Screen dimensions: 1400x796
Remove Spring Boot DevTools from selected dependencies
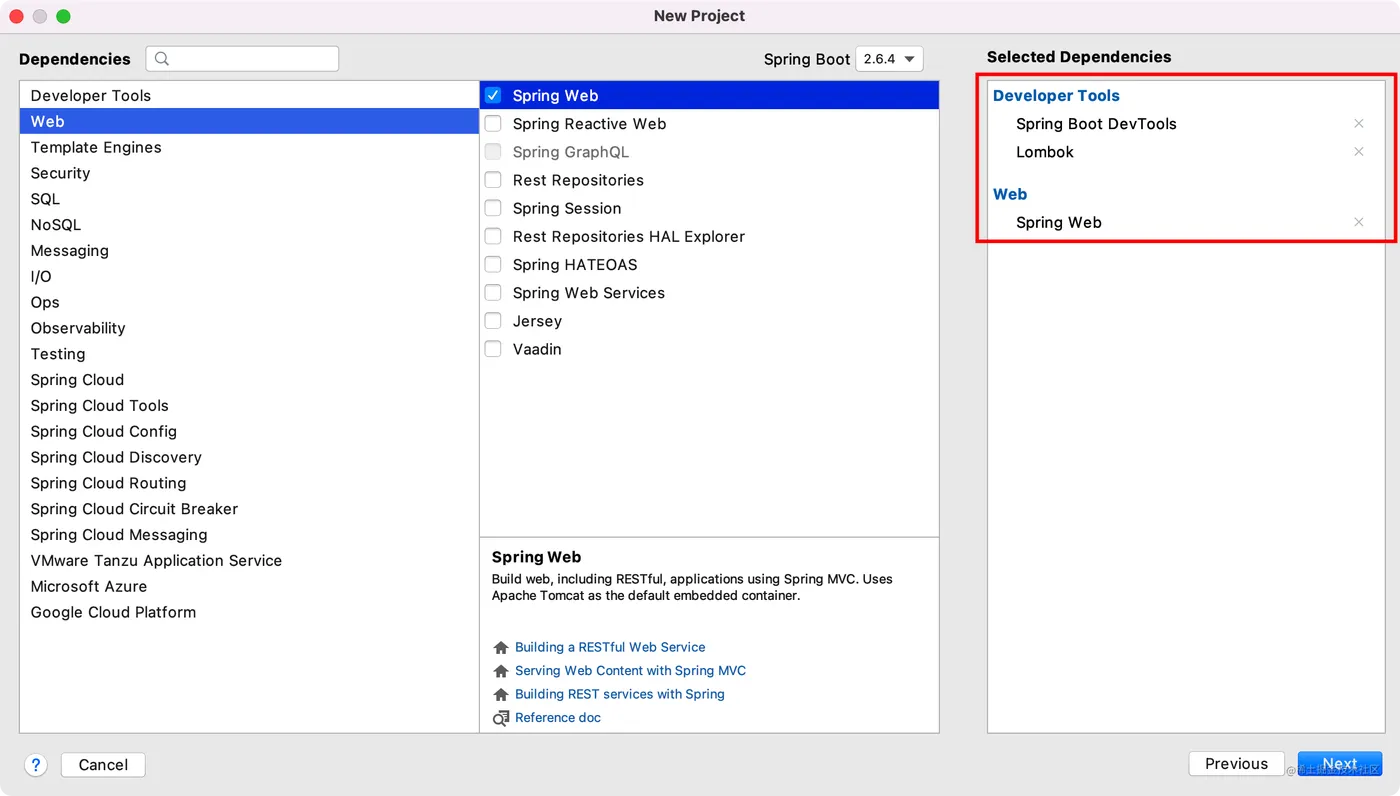click(x=1358, y=124)
